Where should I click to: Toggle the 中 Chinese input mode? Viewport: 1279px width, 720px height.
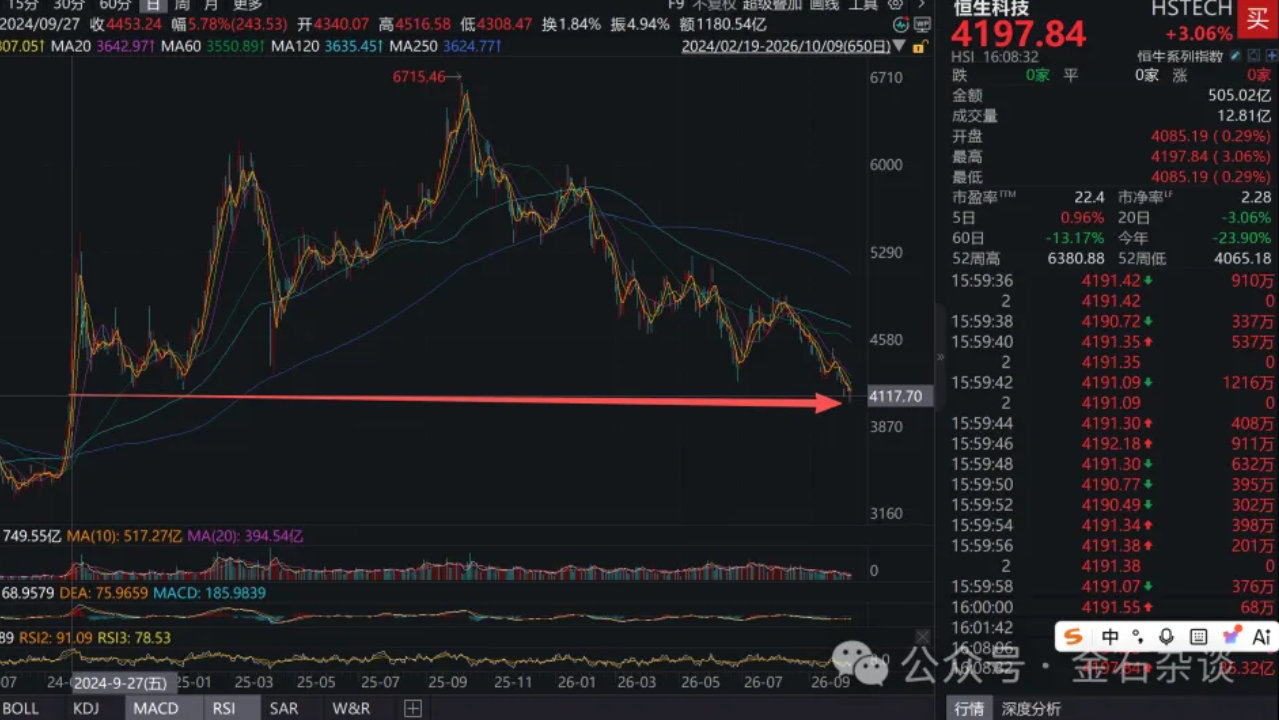1111,636
